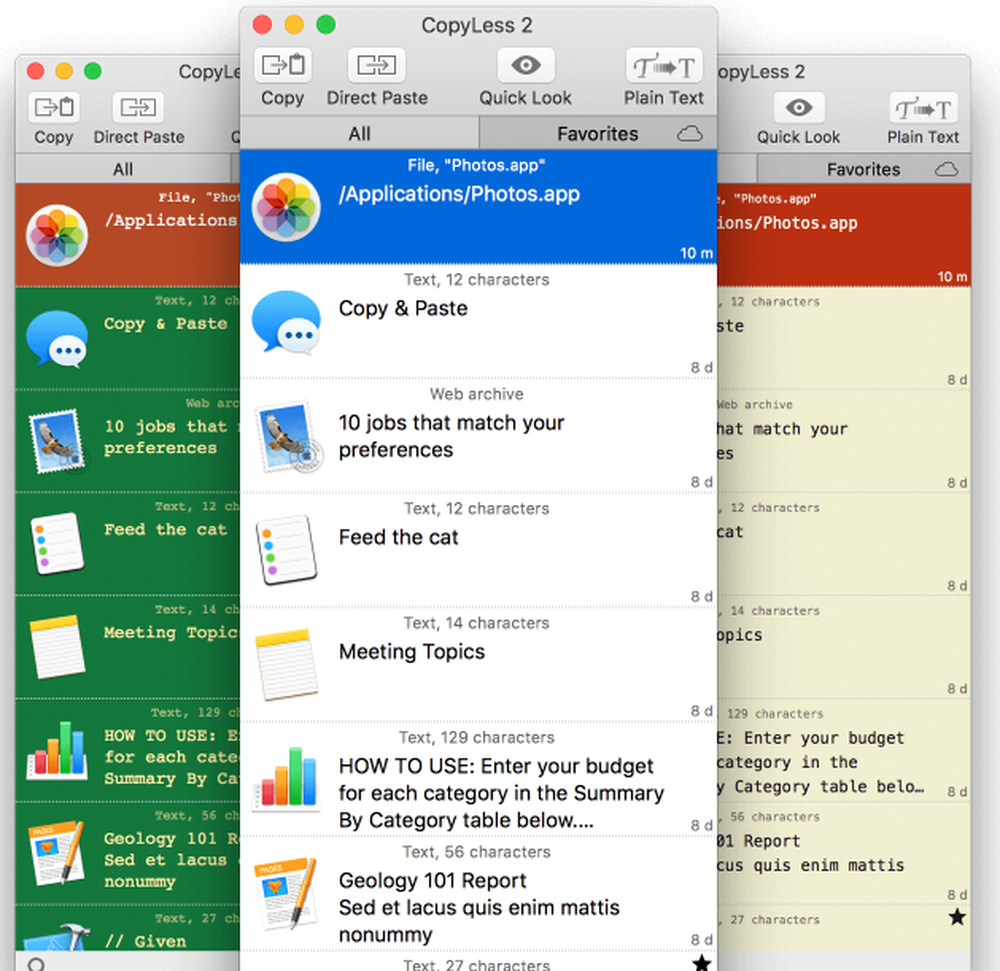Click the Mail stamp icon in the green window
This screenshot has width=1000, height=971.
tap(57, 441)
